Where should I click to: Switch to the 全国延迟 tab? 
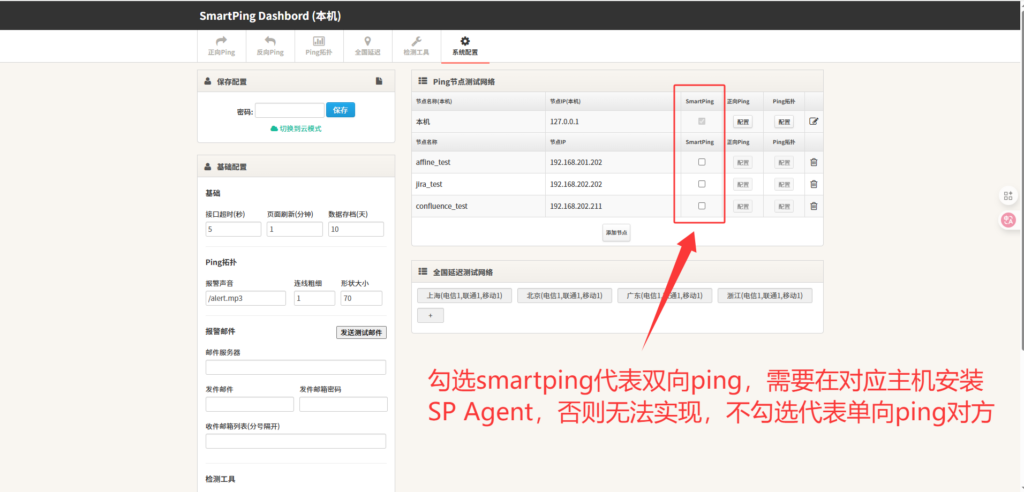coord(367,46)
